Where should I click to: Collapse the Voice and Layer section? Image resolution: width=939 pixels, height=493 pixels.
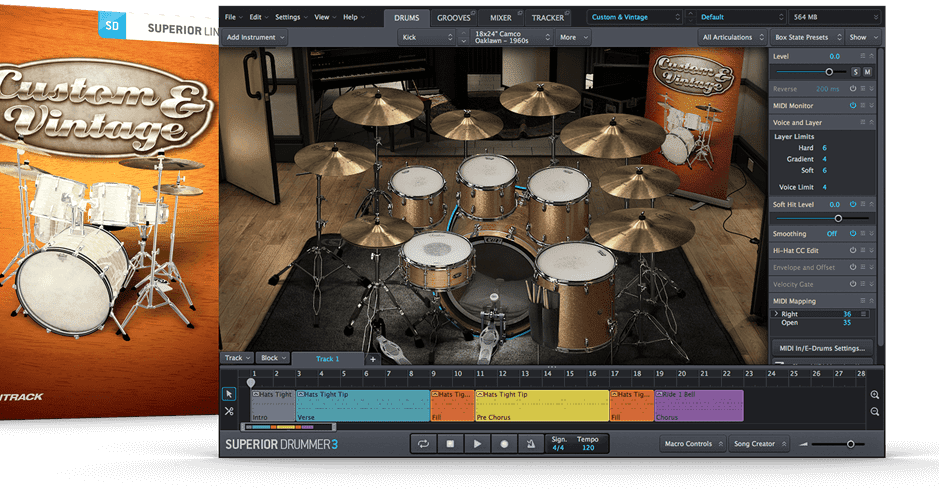click(871, 122)
